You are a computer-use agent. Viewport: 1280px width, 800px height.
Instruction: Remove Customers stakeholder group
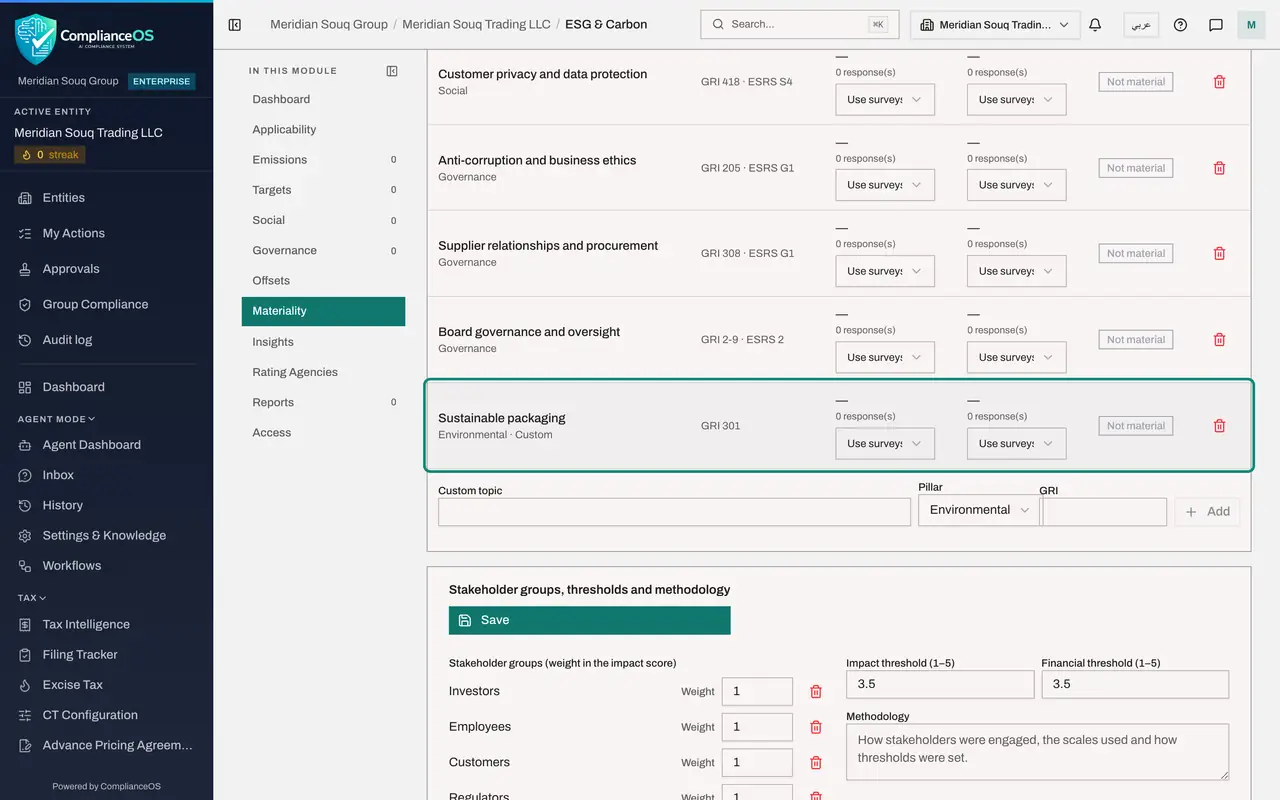(x=816, y=763)
